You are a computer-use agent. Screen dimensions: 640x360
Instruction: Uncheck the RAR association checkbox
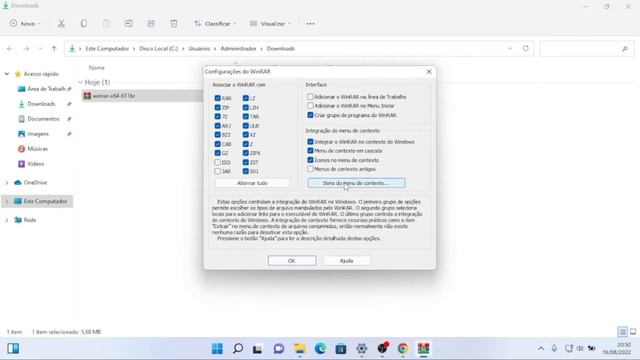(x=218, y=98)
